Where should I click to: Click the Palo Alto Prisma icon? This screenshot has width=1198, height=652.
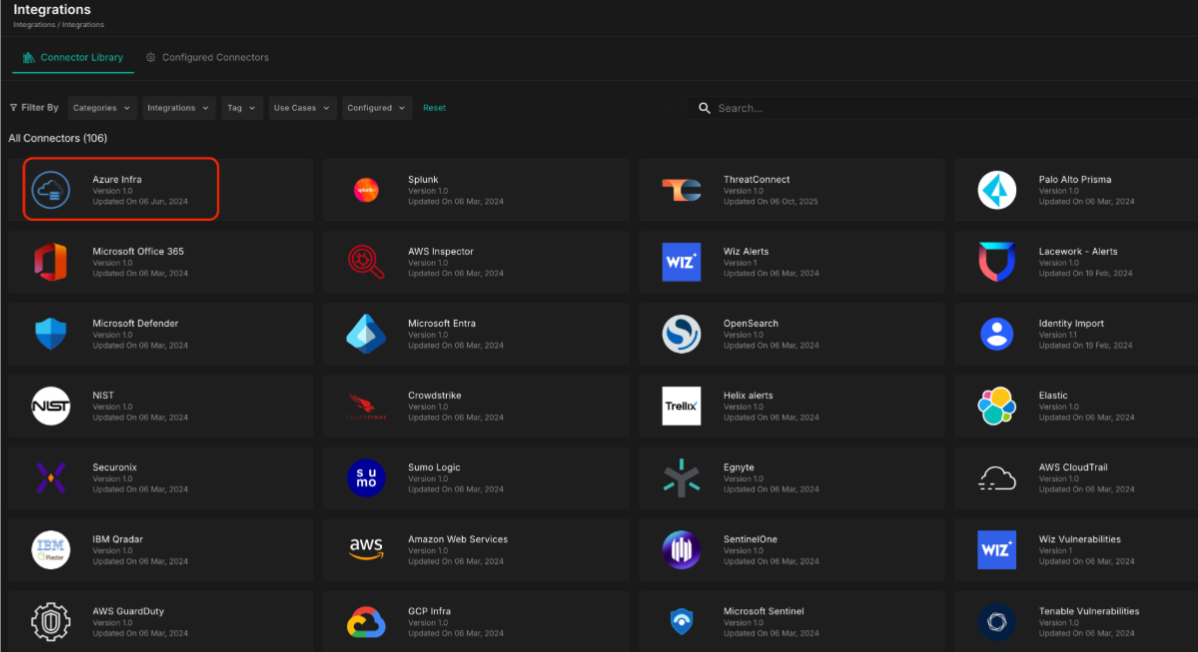click(996, 190)
